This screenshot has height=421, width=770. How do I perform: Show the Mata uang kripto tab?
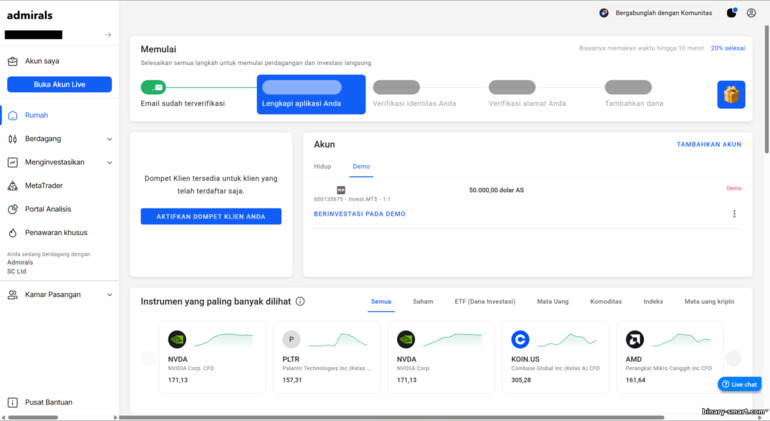pyautogui.click(x=709, y=301)
